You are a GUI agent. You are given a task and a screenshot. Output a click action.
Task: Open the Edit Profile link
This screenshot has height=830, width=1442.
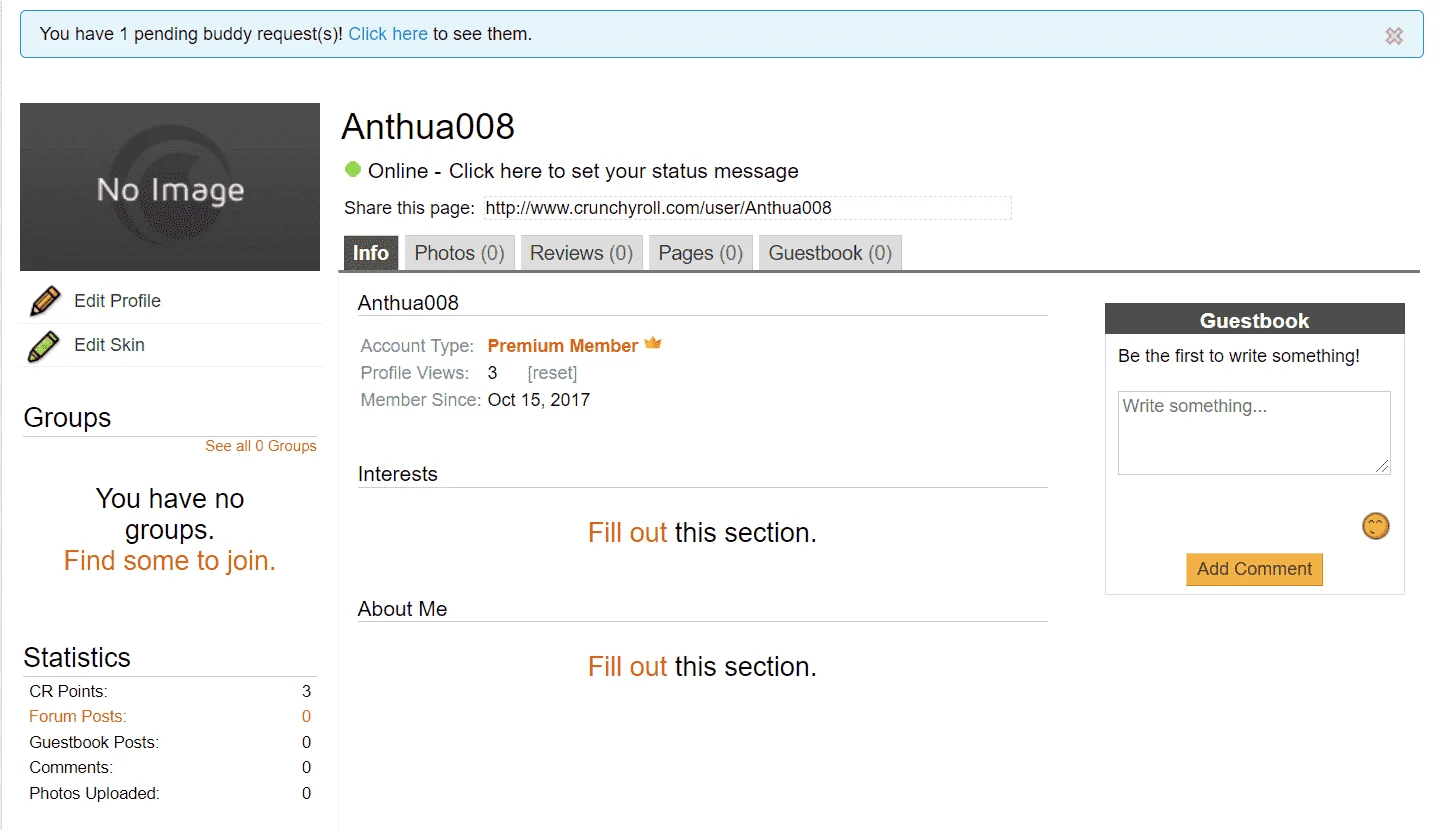tap(117, 301)
